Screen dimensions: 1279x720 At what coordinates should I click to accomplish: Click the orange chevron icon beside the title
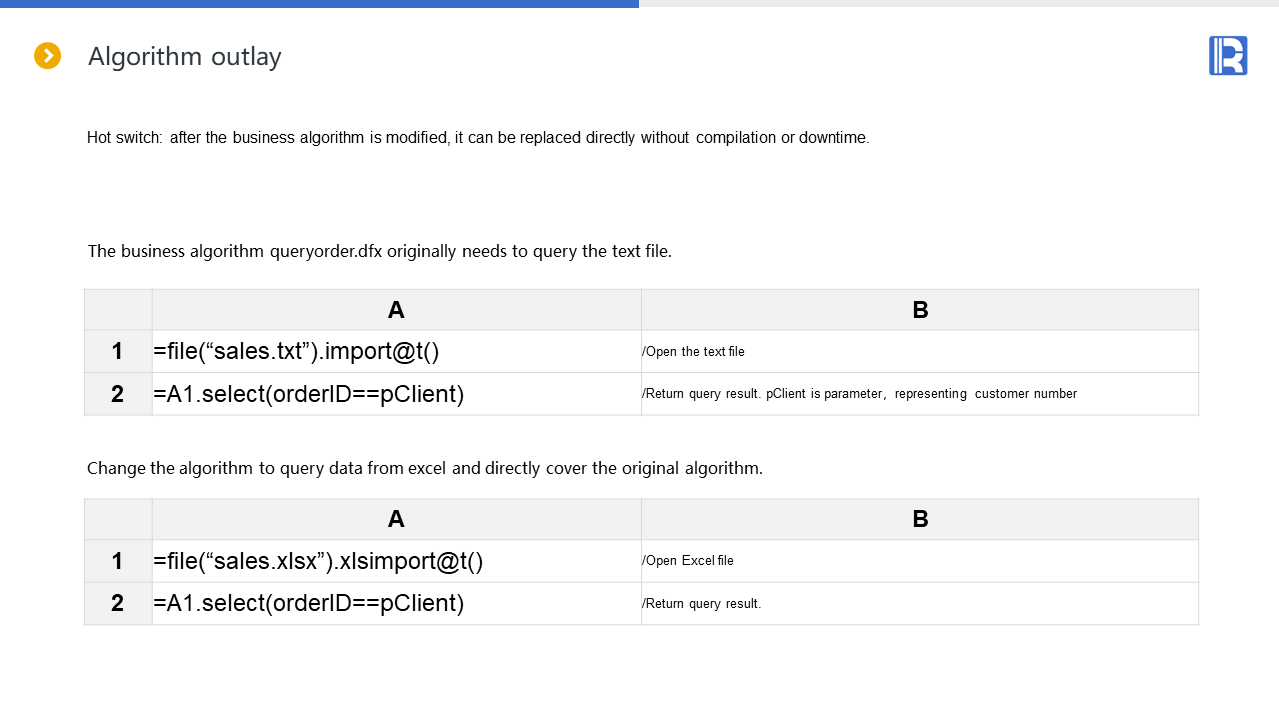click(48, 56)
